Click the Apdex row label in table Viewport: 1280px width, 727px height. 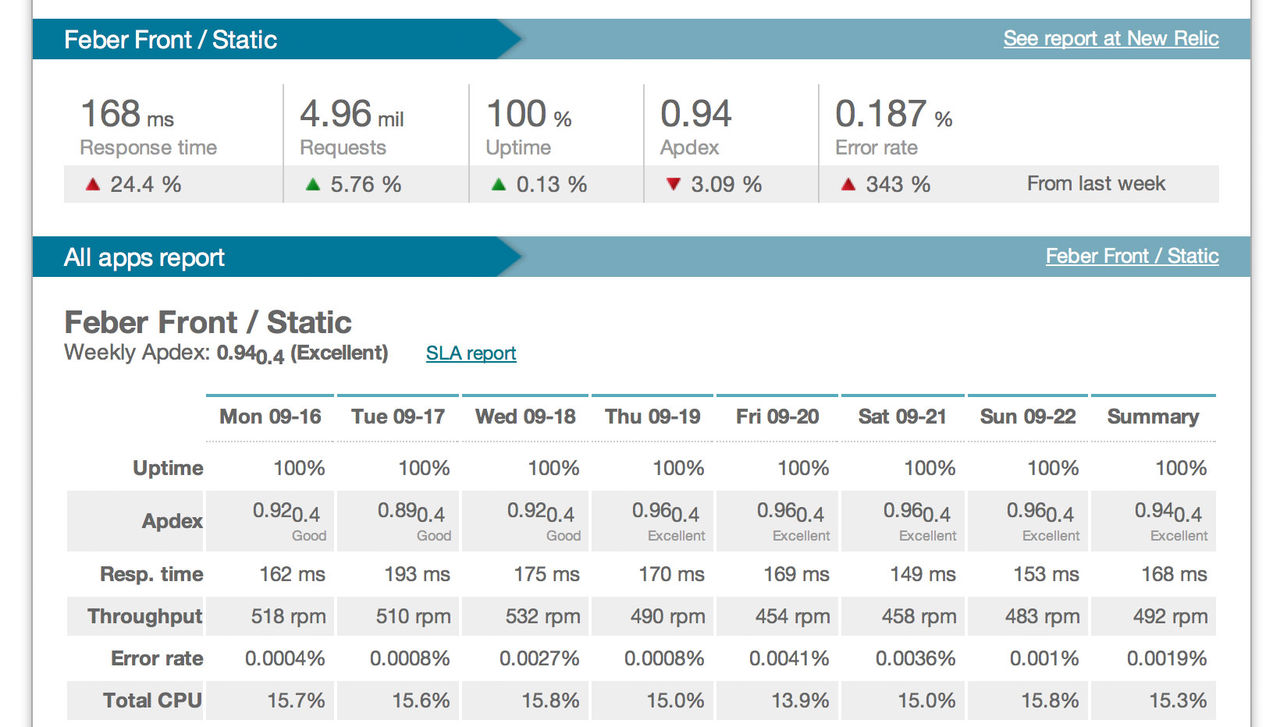point(172,521)
